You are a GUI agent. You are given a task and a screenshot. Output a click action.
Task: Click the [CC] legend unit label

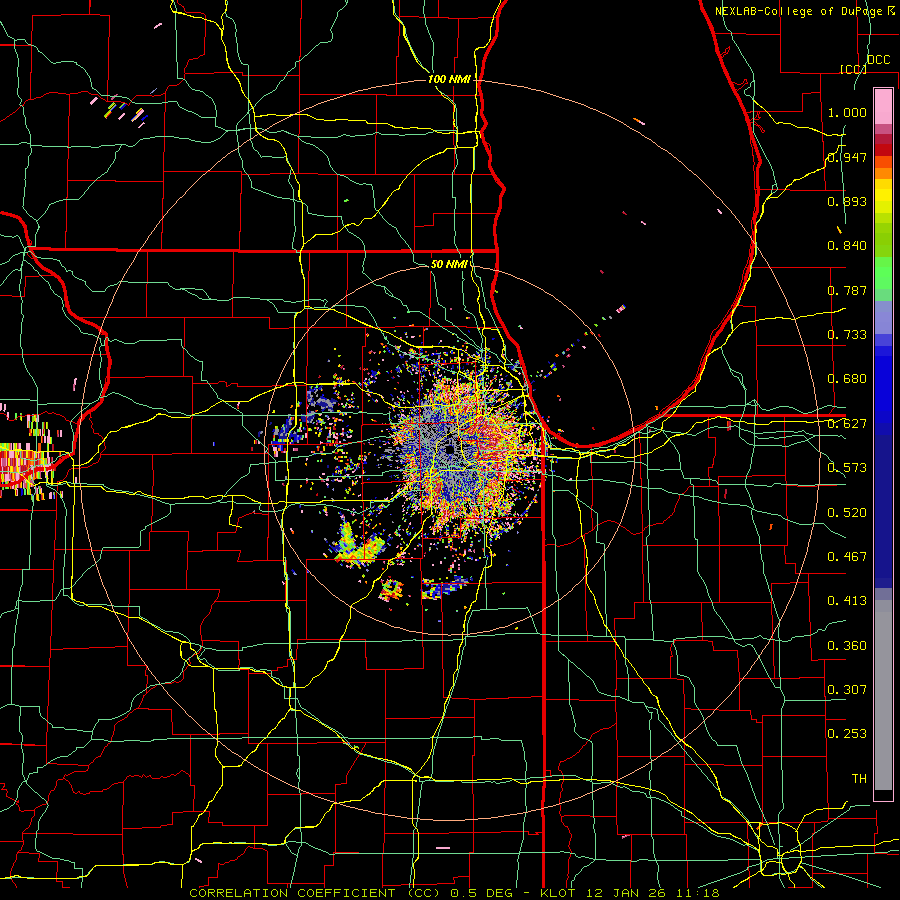tap(854, 69)
